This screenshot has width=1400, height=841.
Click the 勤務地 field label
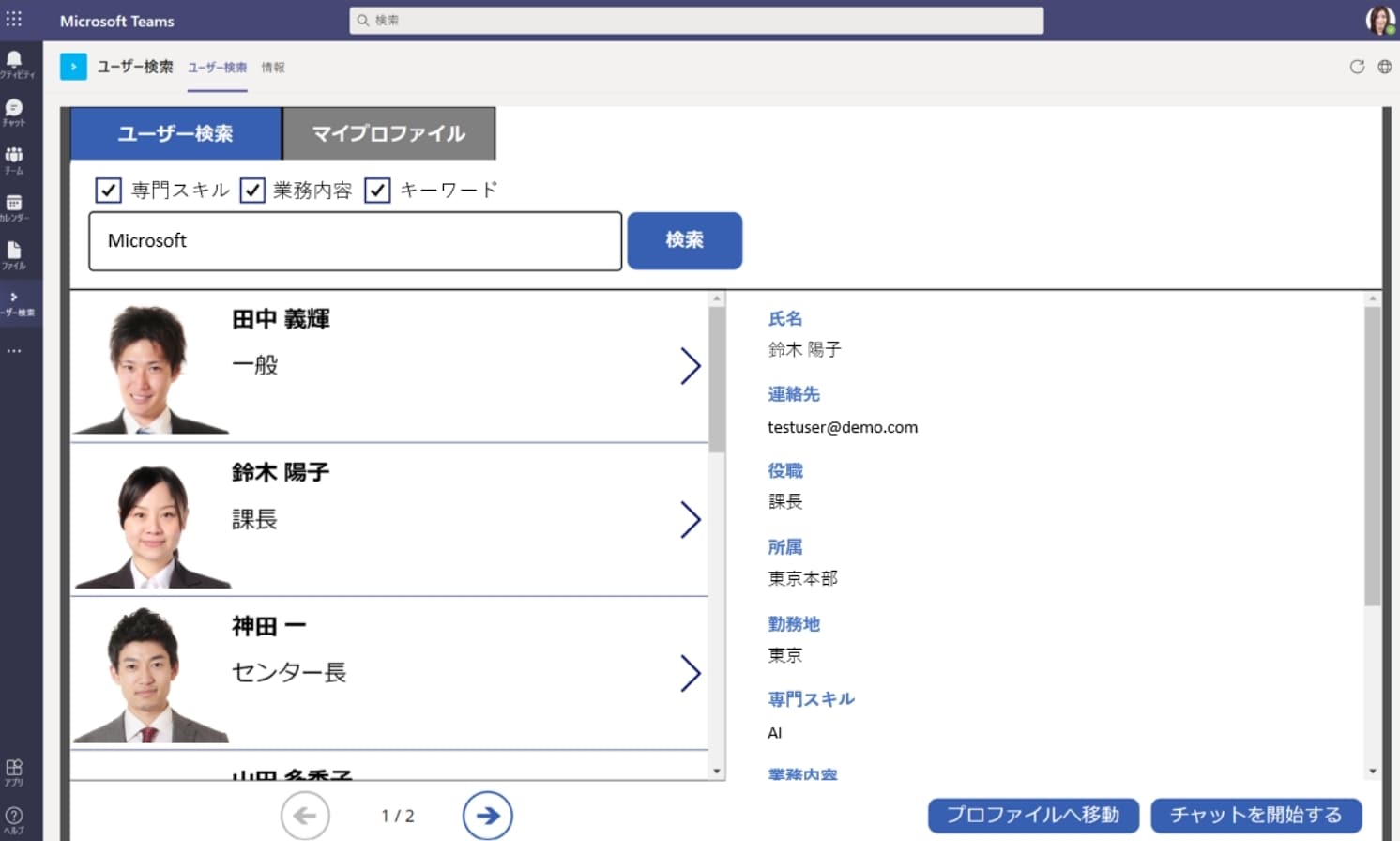point(794,624)
